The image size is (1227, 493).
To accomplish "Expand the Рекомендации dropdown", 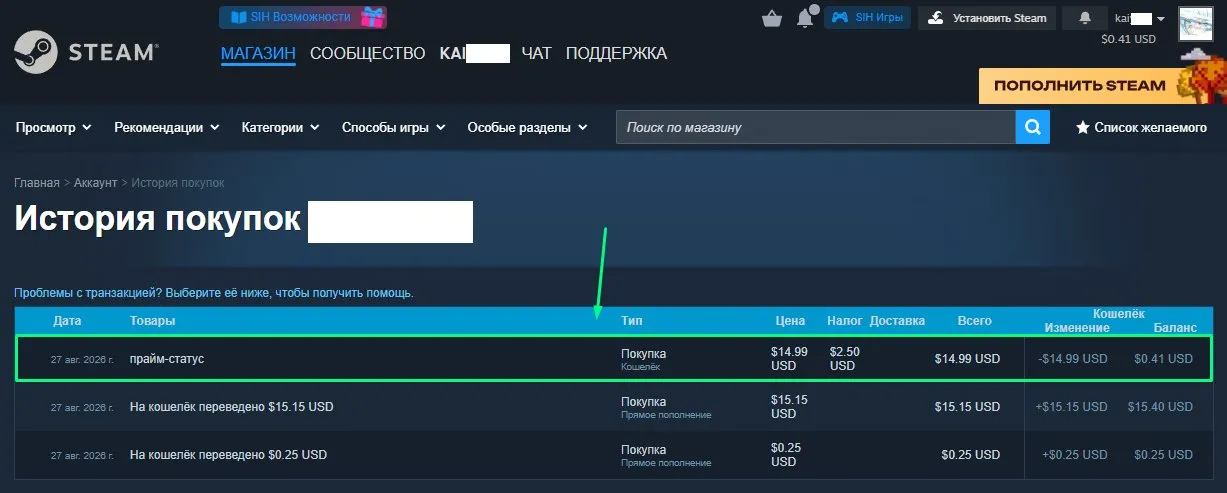I will 166,128.
